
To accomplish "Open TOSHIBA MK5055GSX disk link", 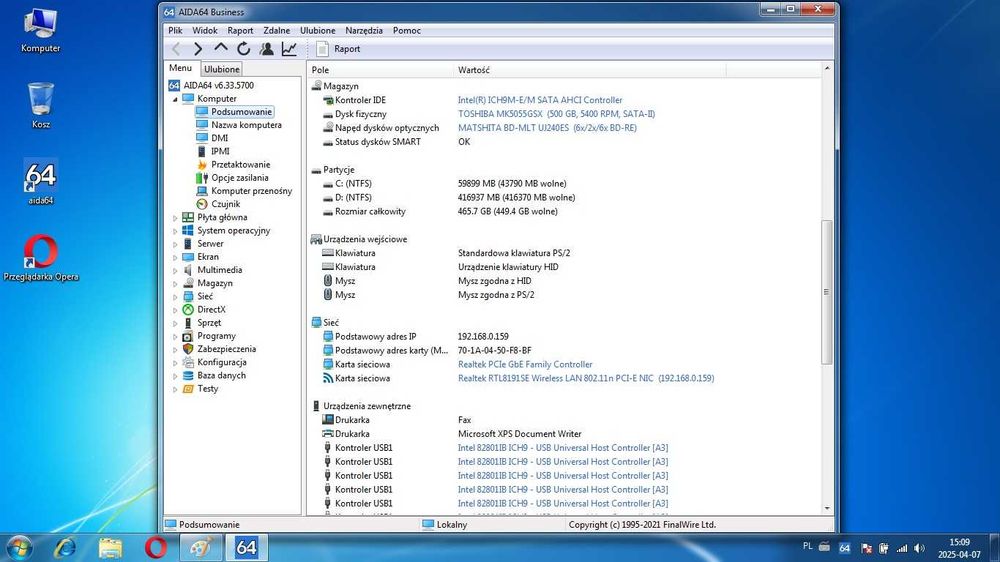I will click(556, 114).
